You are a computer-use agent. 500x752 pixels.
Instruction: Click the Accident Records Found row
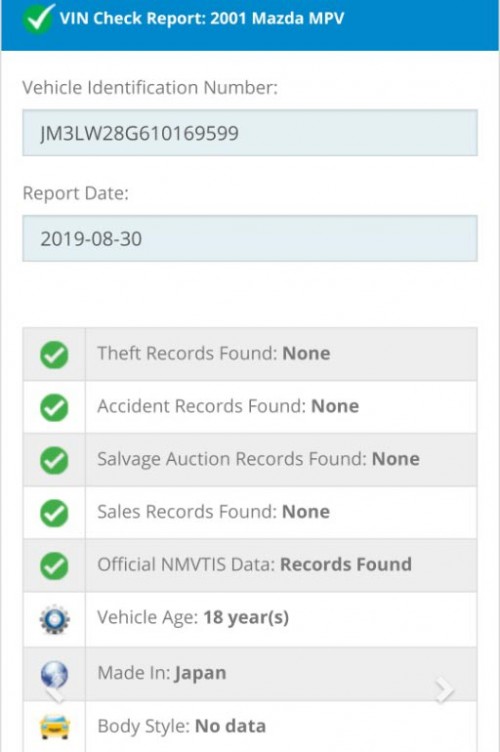(250, 407)
